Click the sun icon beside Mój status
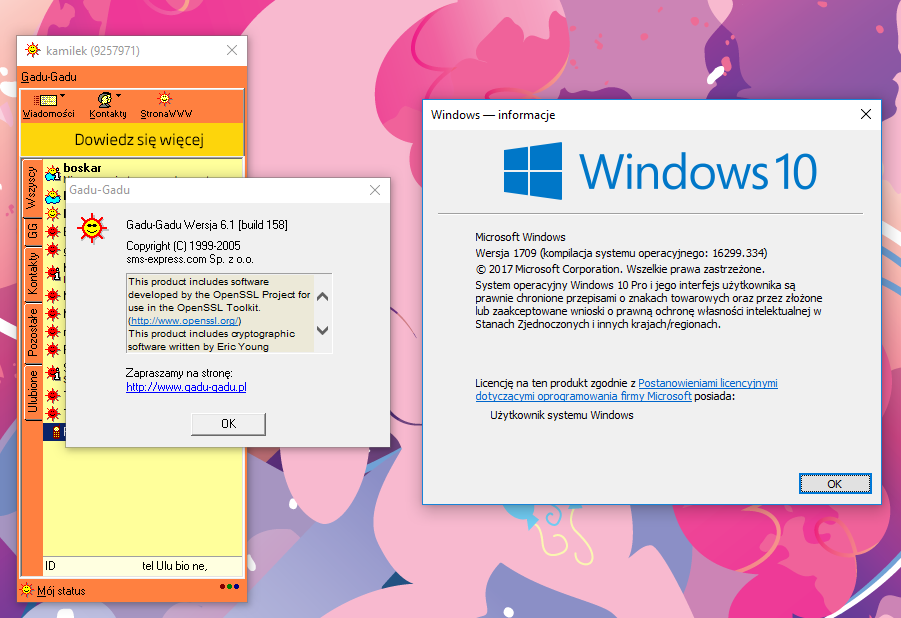 click(x=26, y=590)
